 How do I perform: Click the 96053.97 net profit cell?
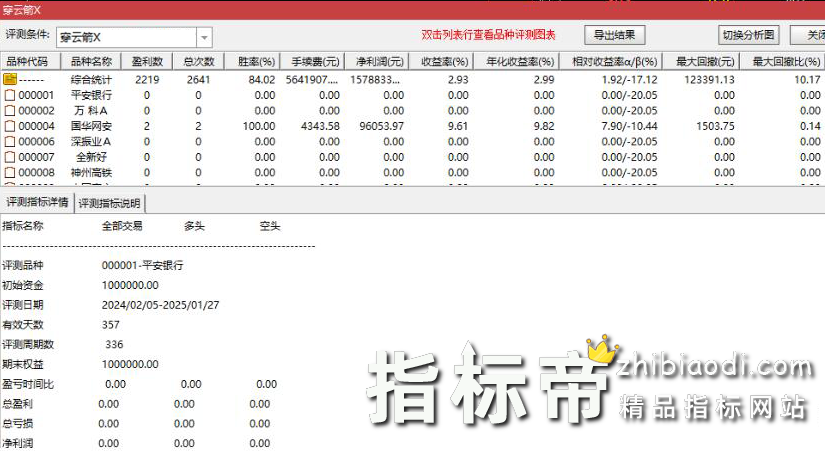pyautogui.click(x=381, y=126)
